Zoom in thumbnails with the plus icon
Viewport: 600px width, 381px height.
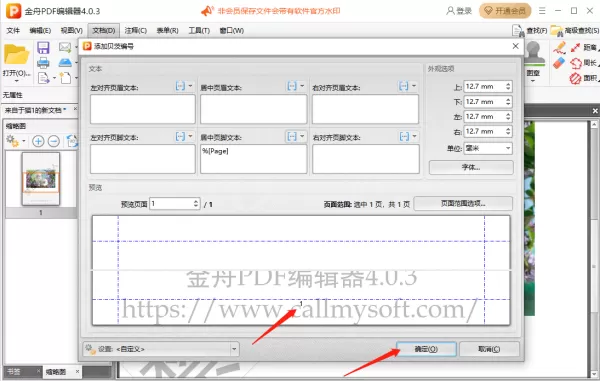38,142
